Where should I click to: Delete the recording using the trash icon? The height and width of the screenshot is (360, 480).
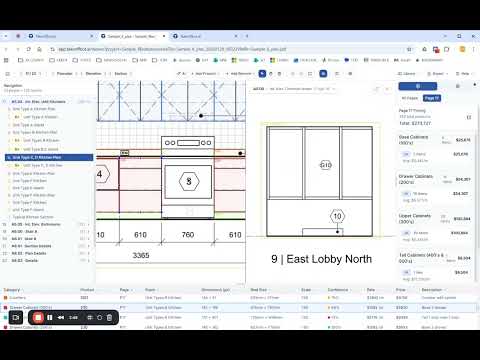click(x=109, y=318)
